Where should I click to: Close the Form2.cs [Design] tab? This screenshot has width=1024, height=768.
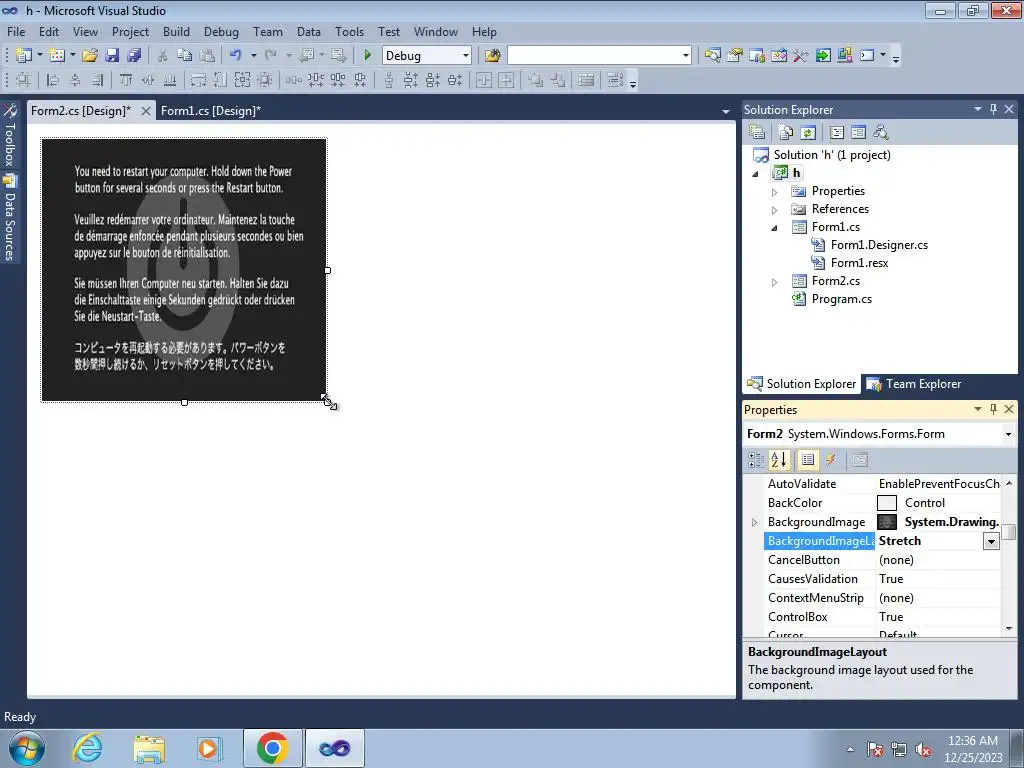146,111
